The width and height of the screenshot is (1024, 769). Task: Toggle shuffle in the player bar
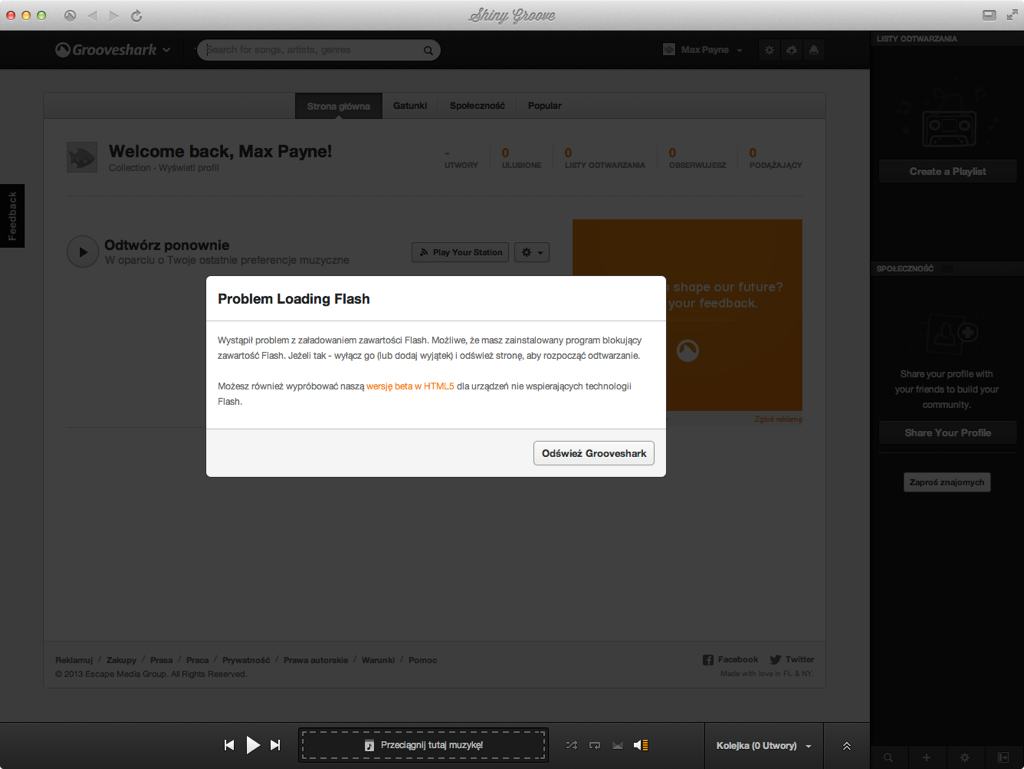pos(571,745)
